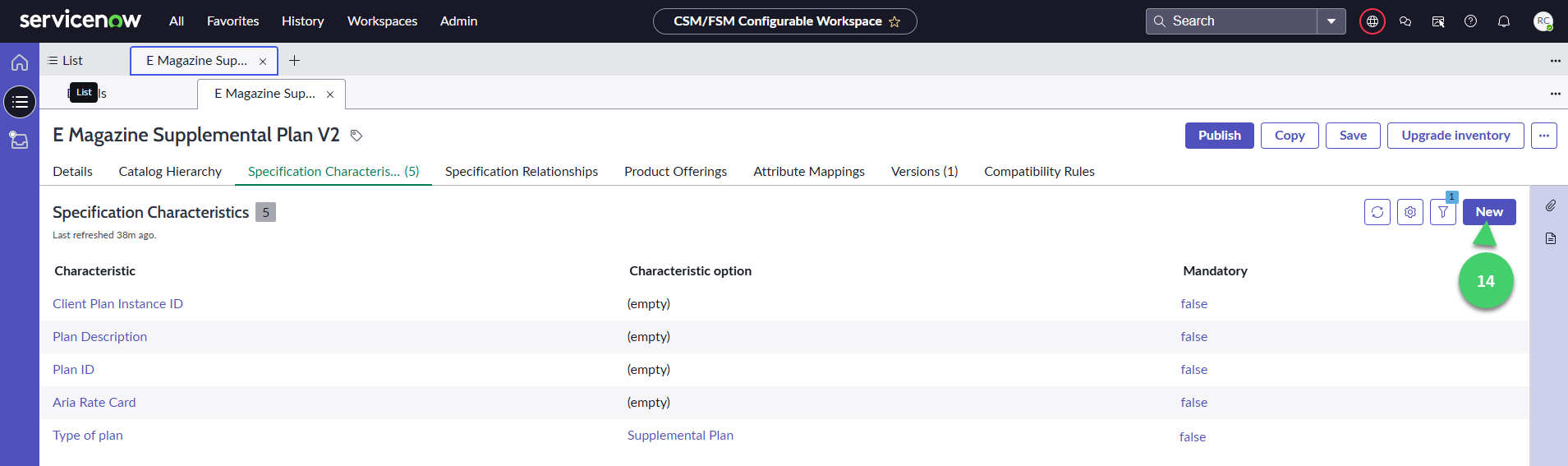Open the Admin menu
This screenshot has width=1568, height=466.
point(459,21)
